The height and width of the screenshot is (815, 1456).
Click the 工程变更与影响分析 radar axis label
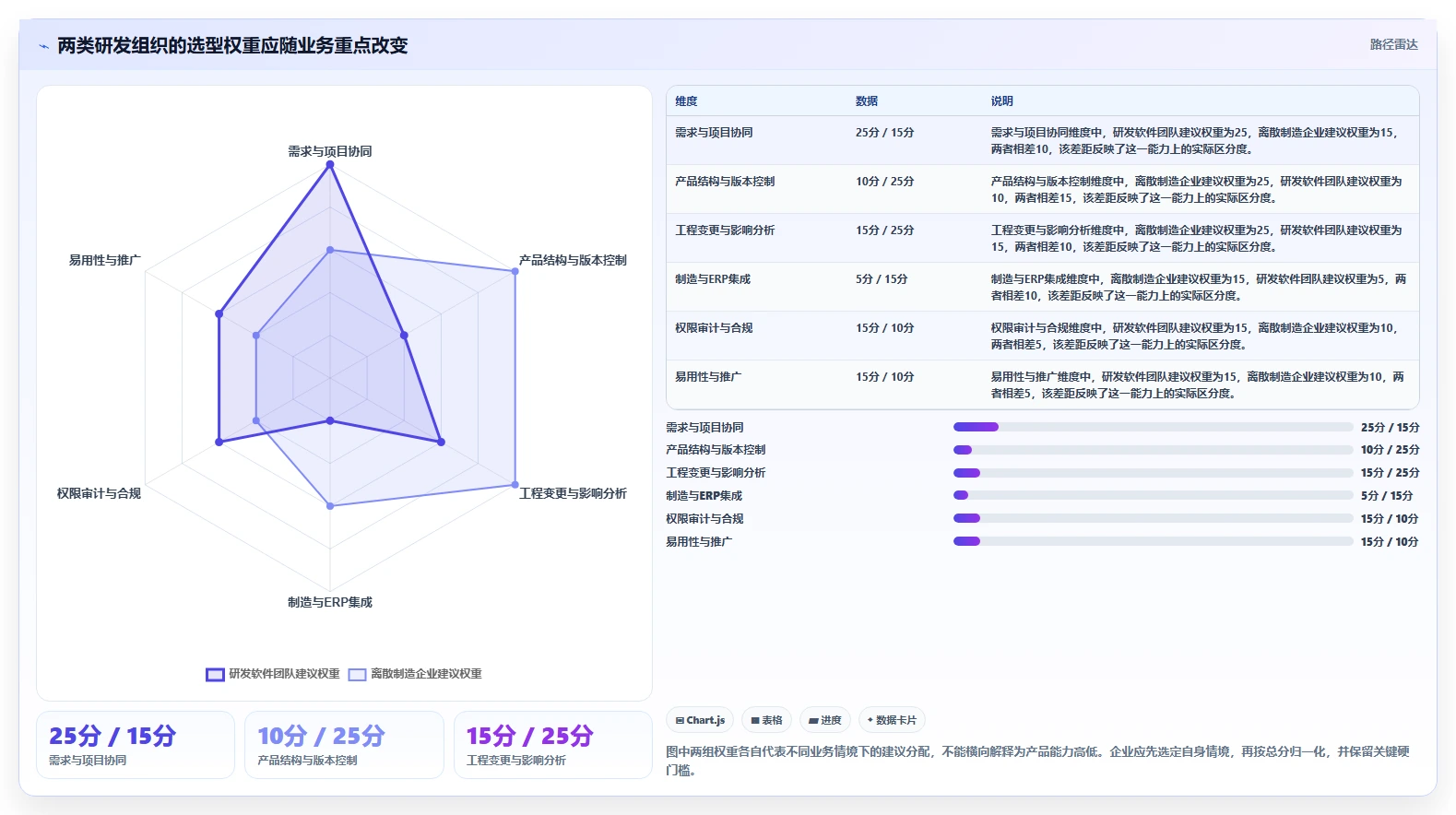(573, 493)
